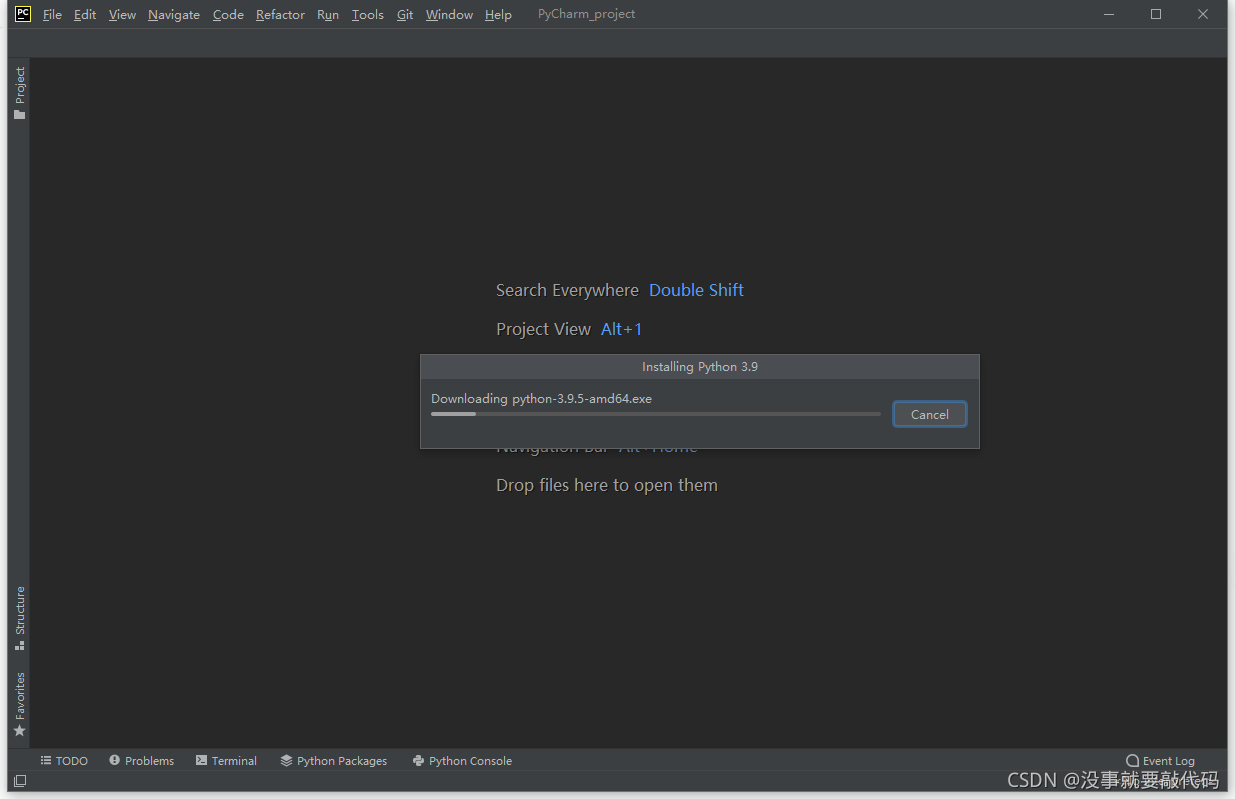Click the PyCharm_project title bar text
Screen dimensions: 1235x799
(x=586, y=13)
